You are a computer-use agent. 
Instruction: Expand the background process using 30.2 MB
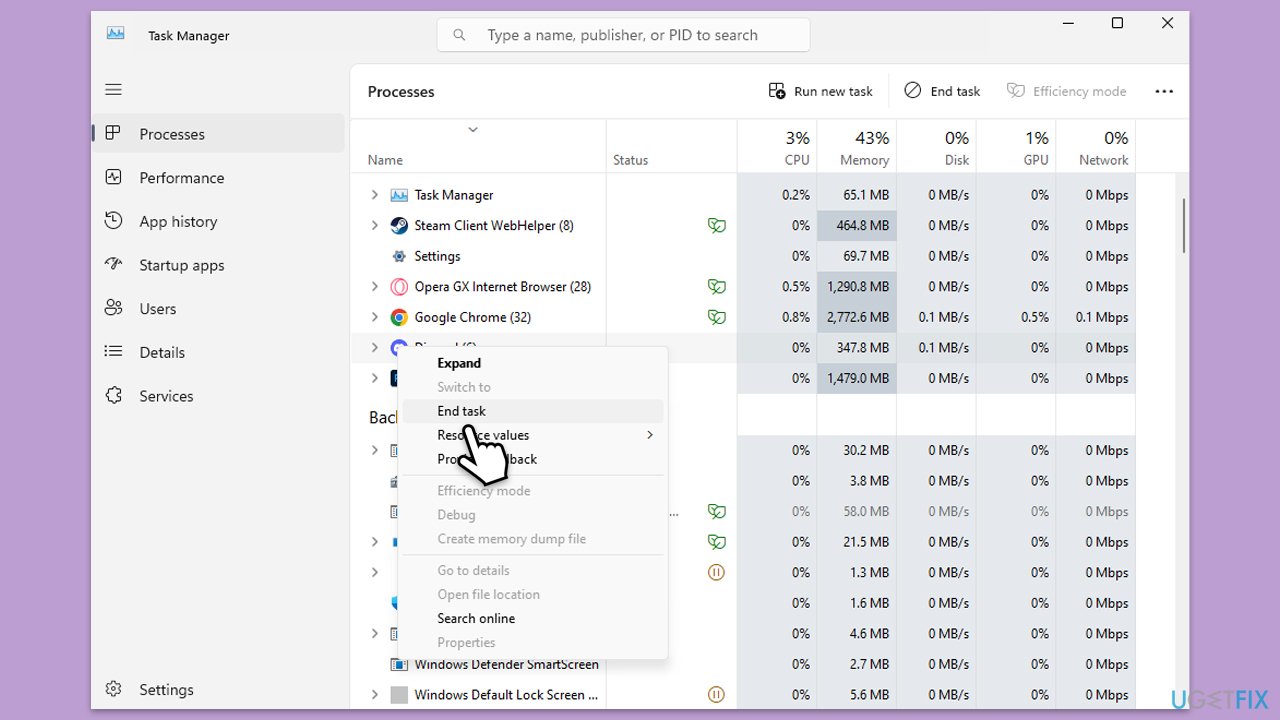coord(375,450)
